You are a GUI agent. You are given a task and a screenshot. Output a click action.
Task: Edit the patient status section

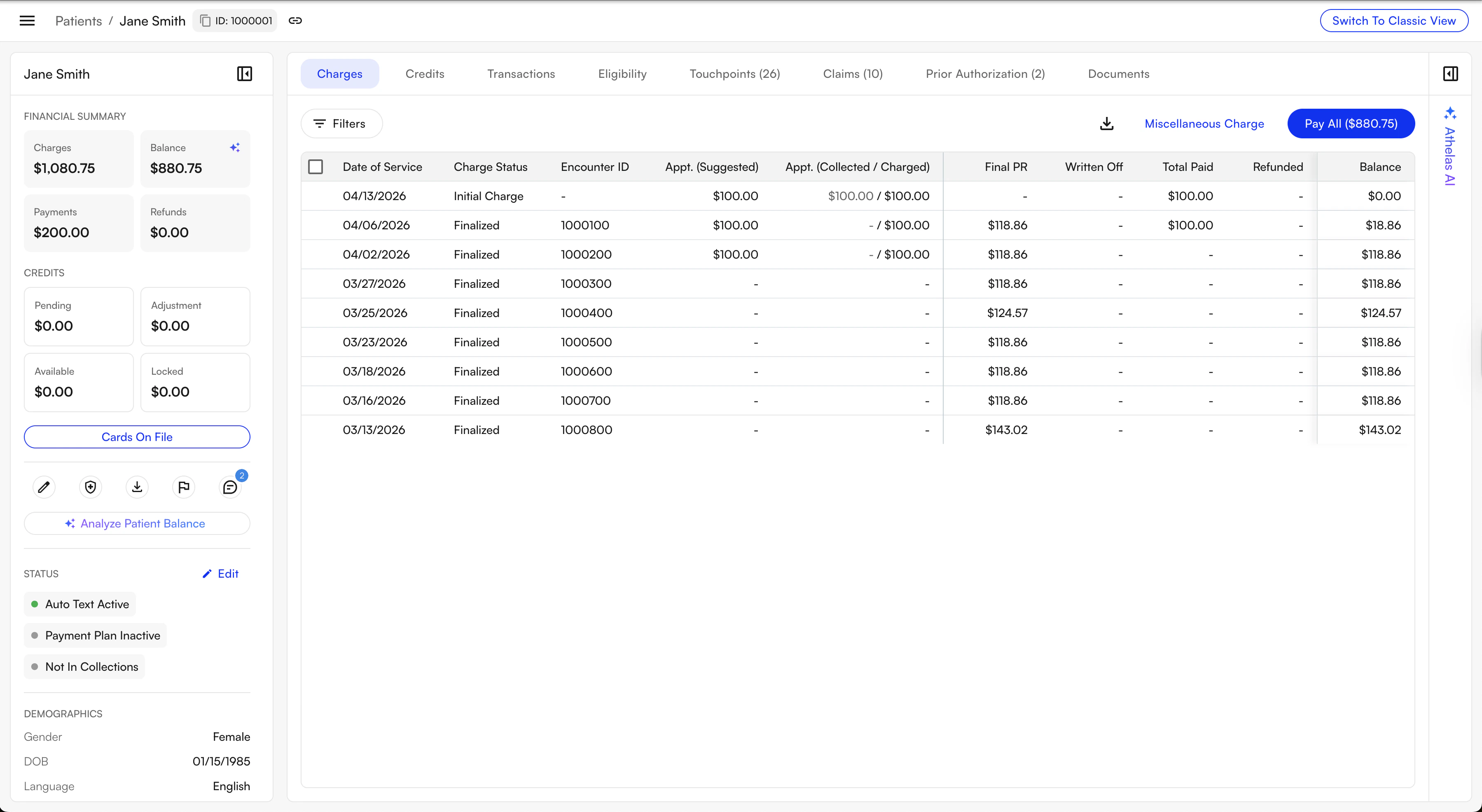220,573
